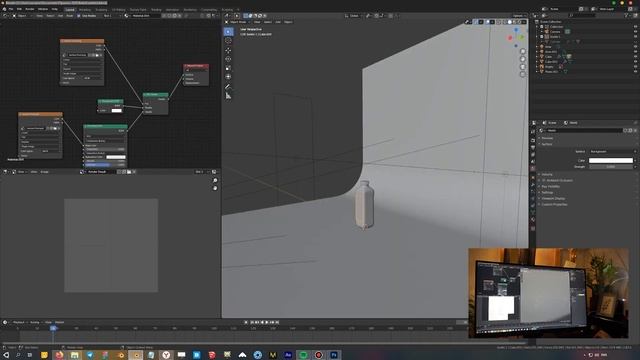Screen dimensions: 640x360
Task: Click zoom magnifier icon in image editor
Action: (x=215, y=180)
